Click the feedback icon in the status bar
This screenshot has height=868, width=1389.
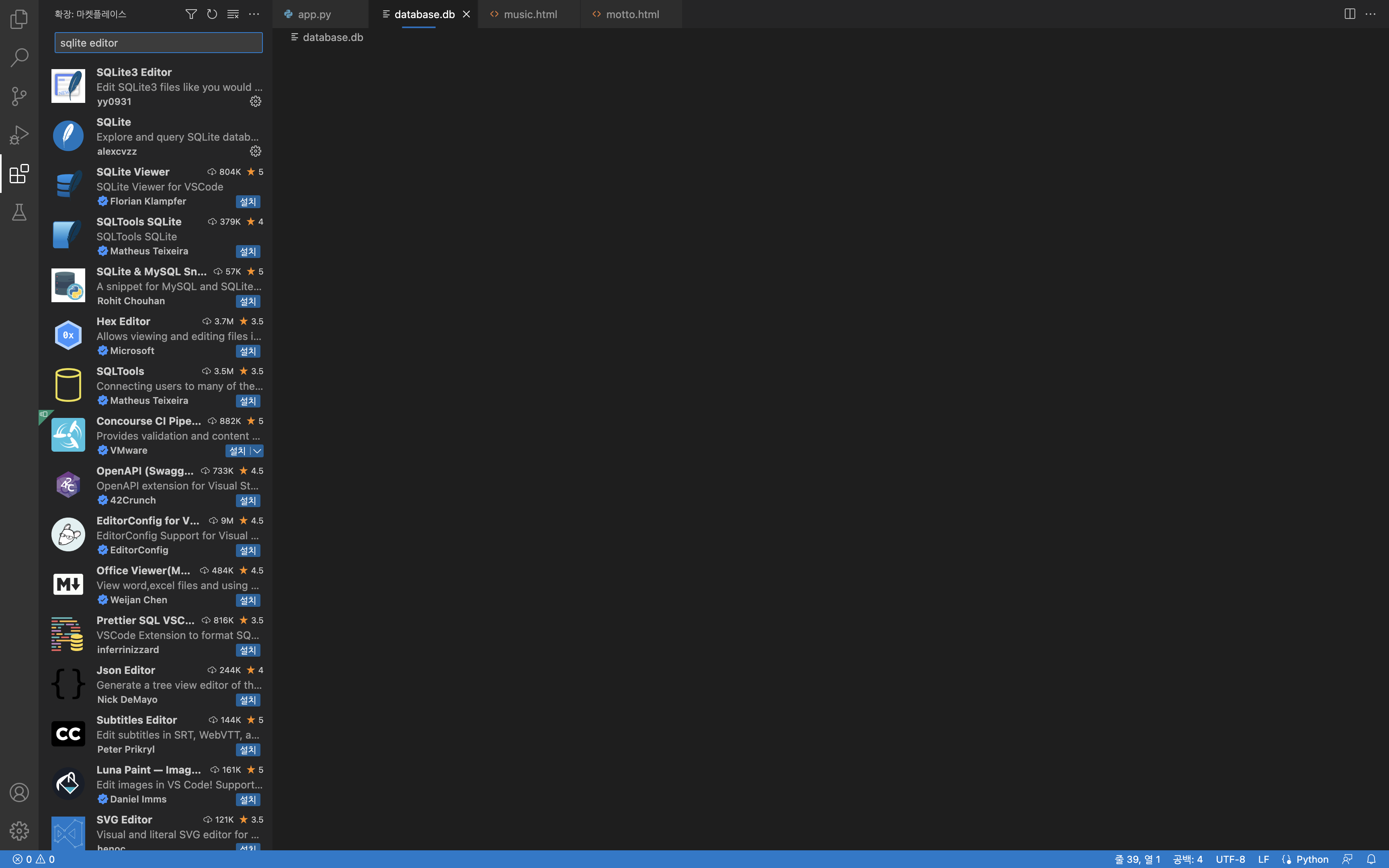(1347, 860)
